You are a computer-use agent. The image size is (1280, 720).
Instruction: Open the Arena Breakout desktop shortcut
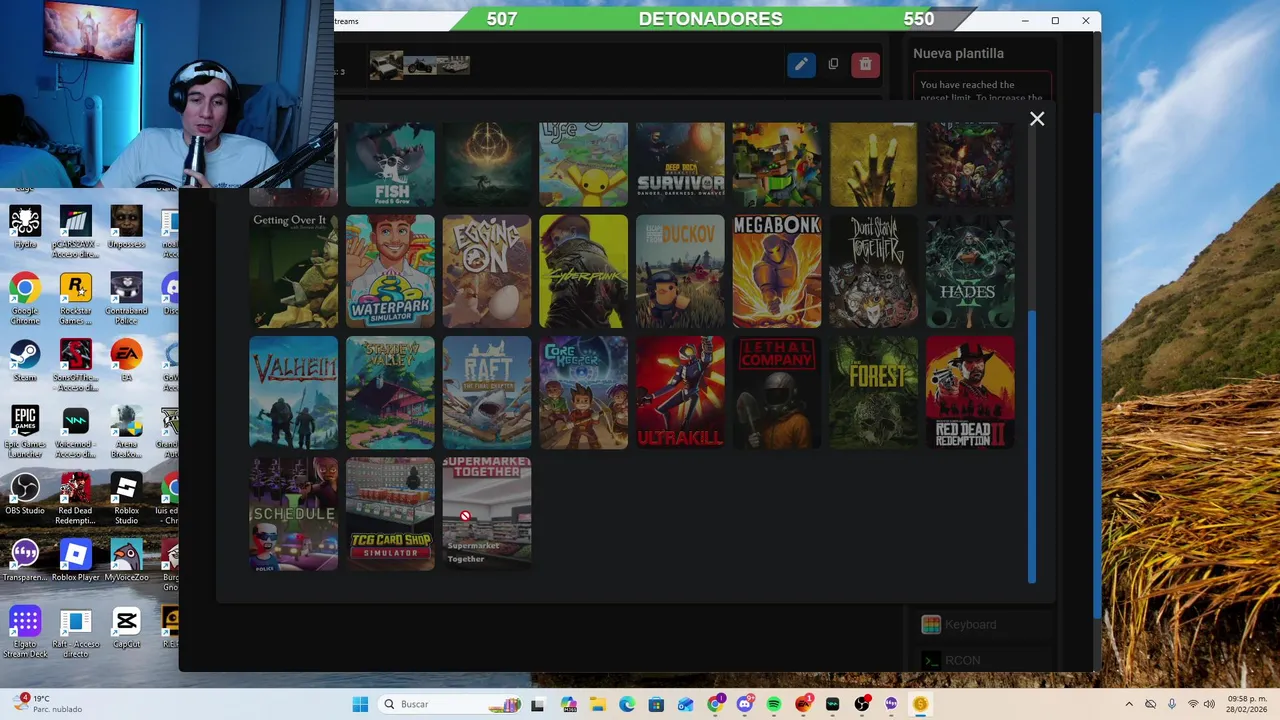coord(126,432)
